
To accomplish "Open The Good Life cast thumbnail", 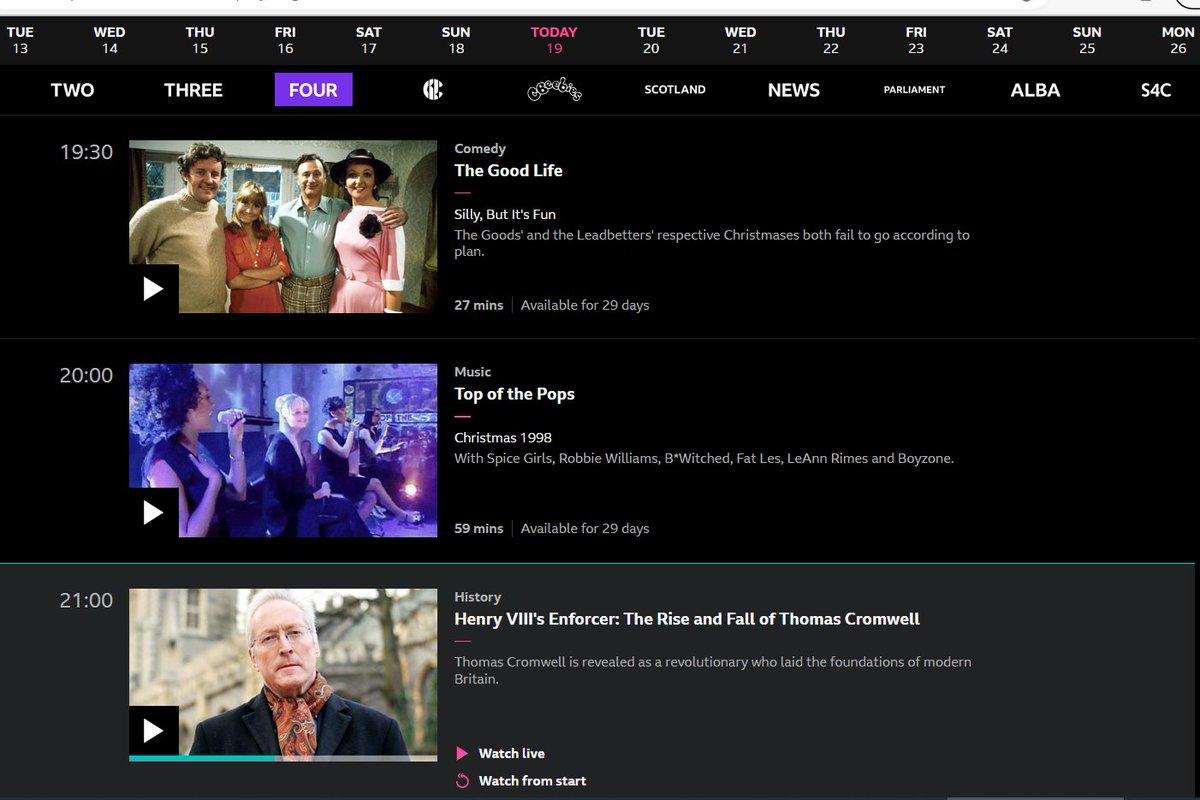I will coord(283,227).
